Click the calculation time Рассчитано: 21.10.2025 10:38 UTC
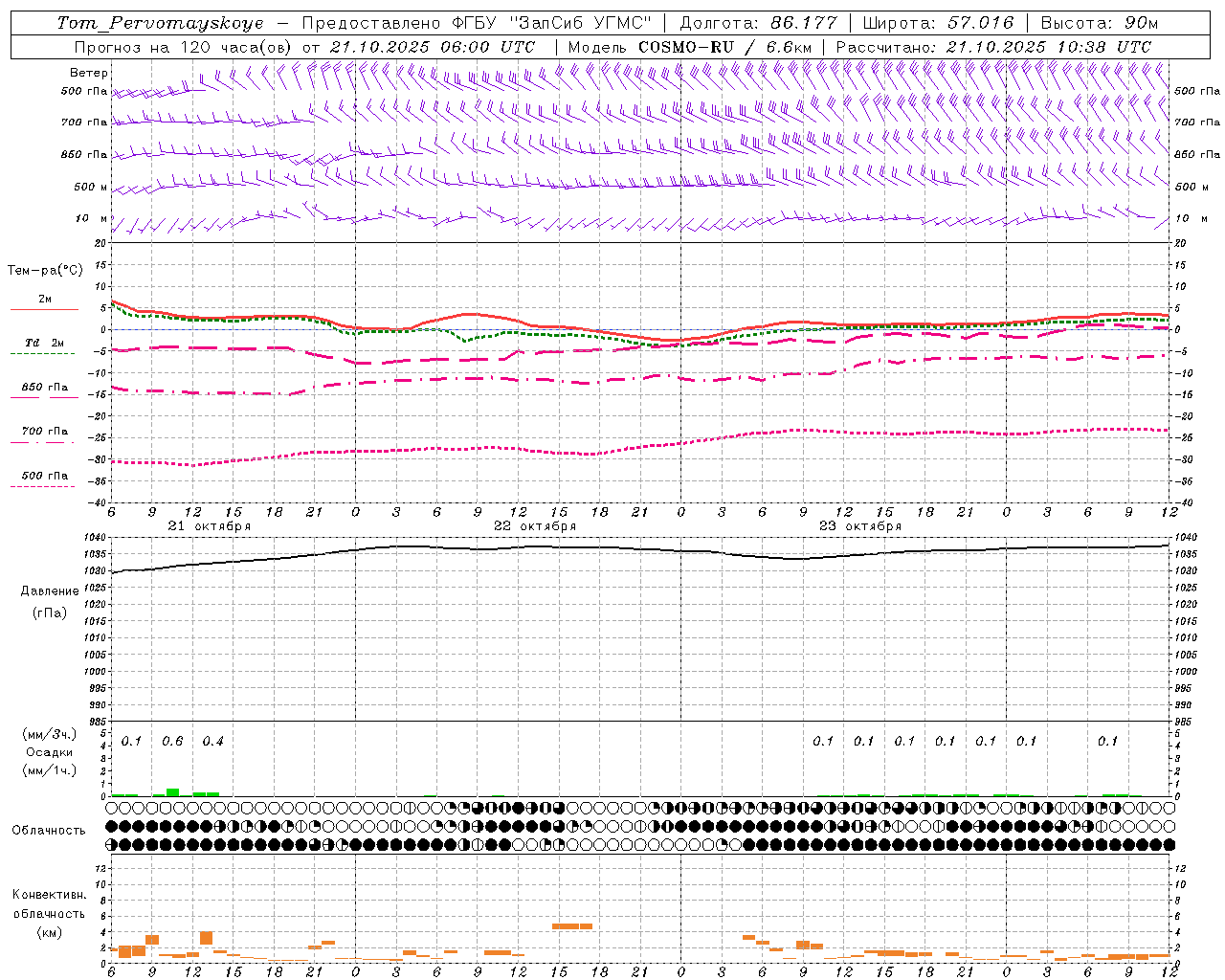 pyautogui.click(x=993, y=47)
